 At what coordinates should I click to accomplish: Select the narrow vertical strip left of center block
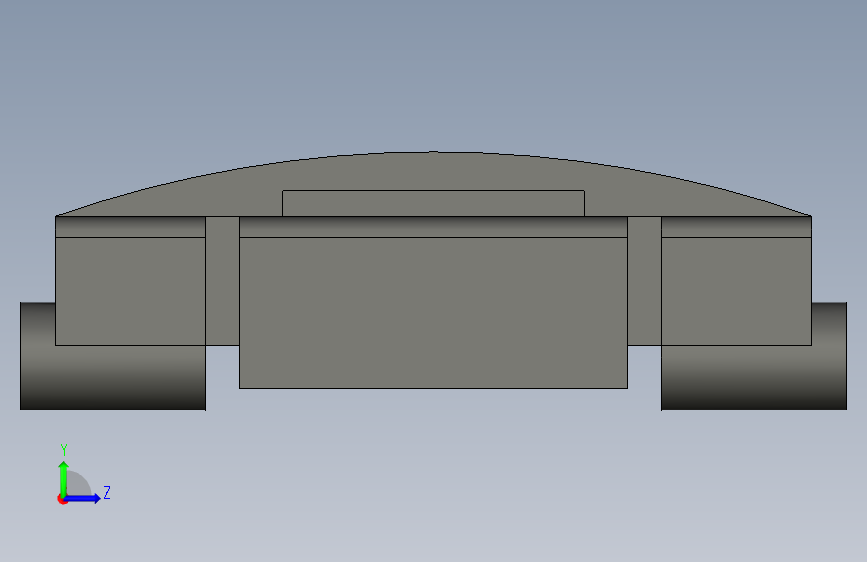point(222,281)
